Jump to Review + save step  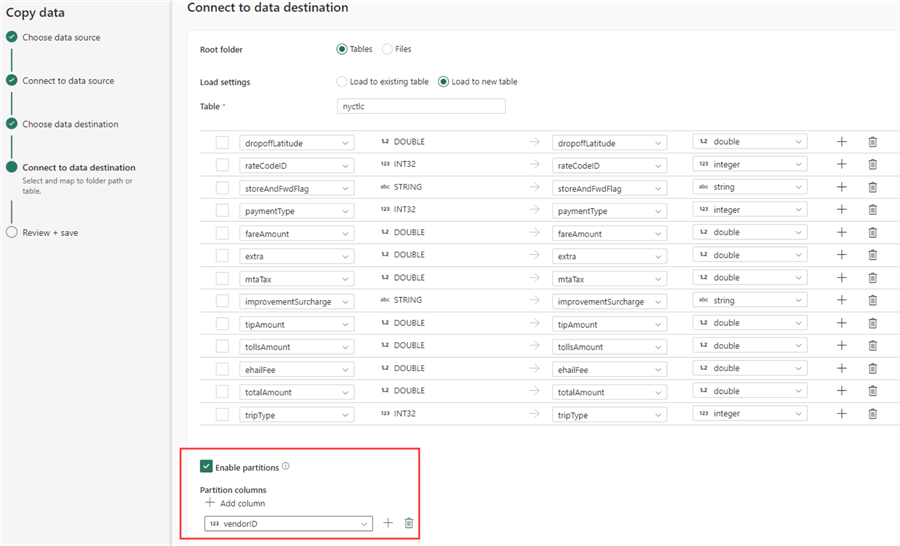[x=50, y=233]
